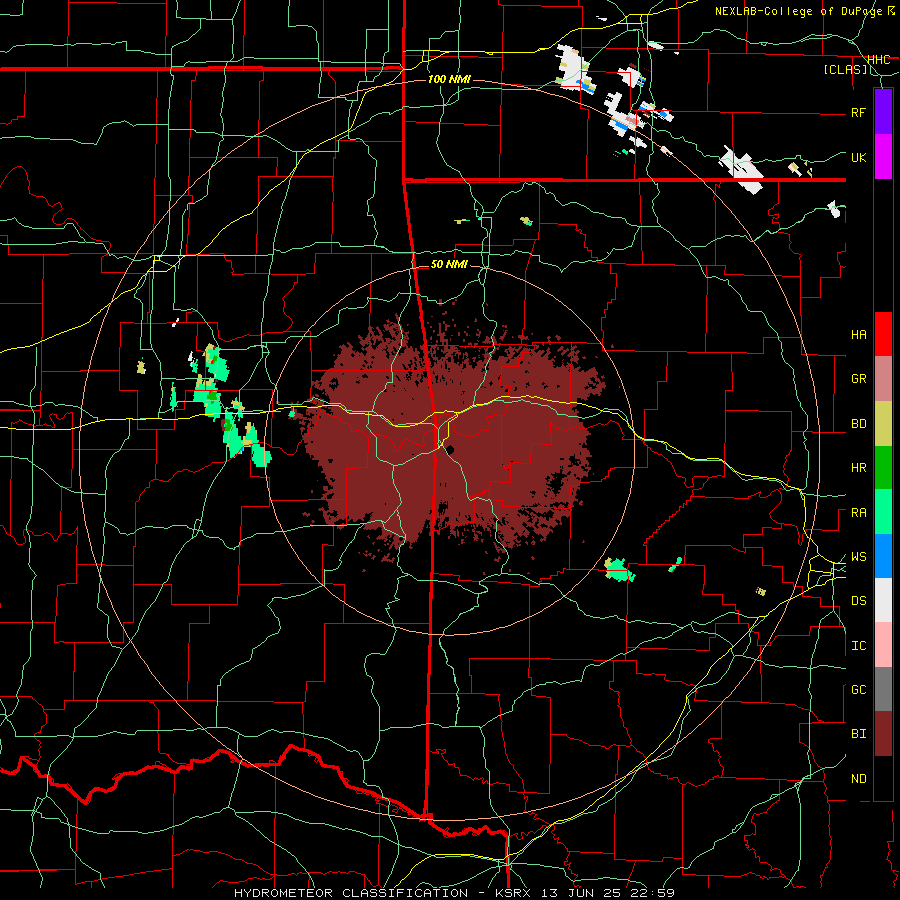
Task: Click the UK legend label
Action: (x=858, y=157)
